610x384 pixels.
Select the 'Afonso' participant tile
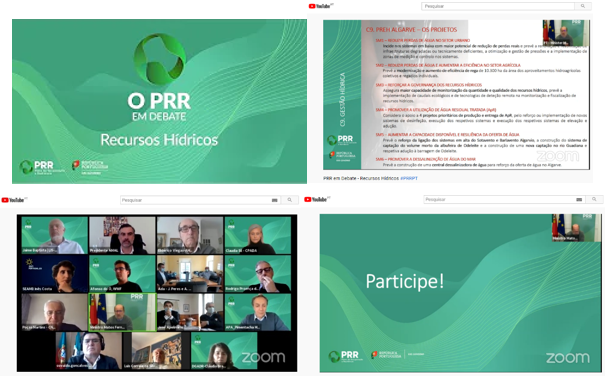123,274
